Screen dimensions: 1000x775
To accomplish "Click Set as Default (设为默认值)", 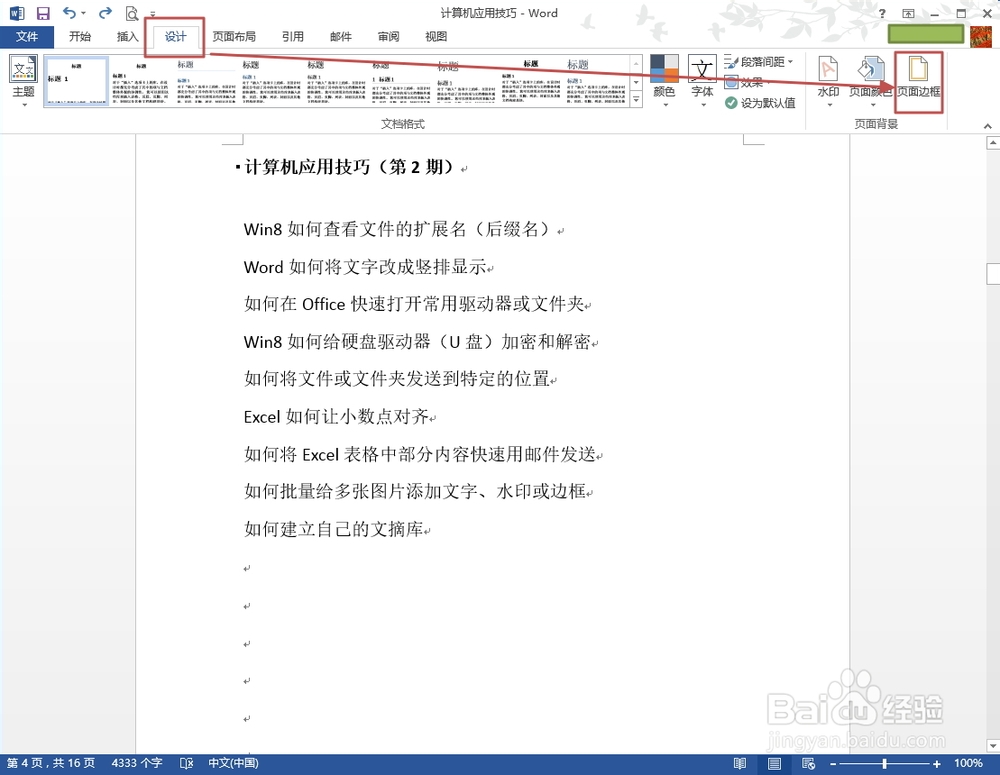I will click(760, 103).
